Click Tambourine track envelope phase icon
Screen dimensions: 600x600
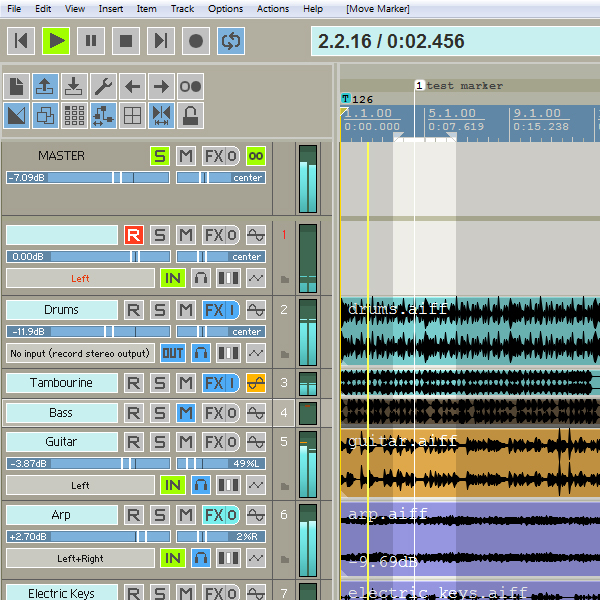(x=256, y=383)
